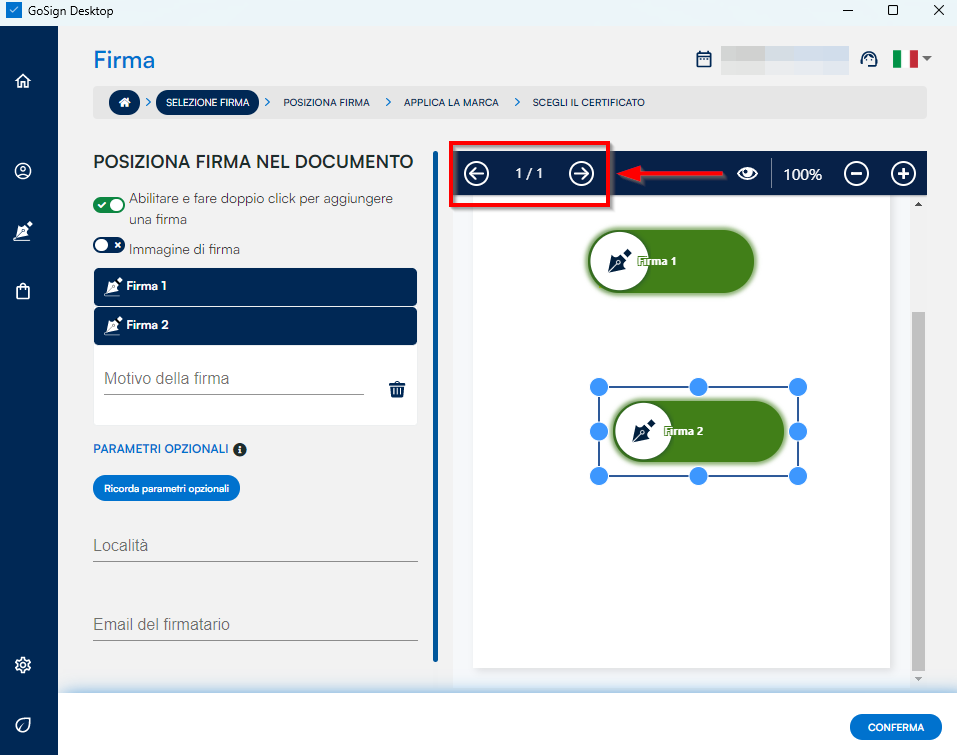
Task: Enable the Immagine di firma toggle
Action: point(109,246)
